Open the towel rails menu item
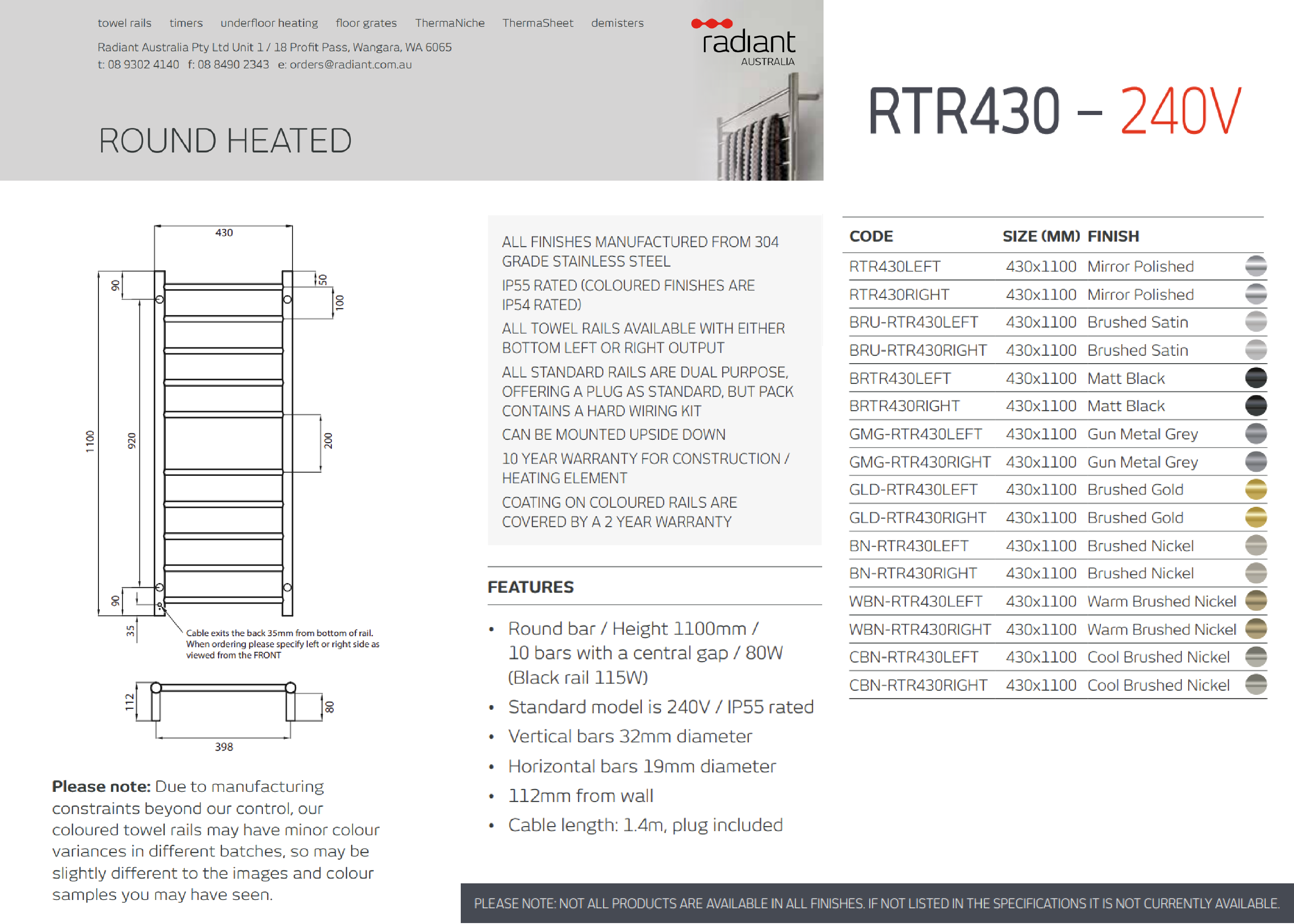This screenshot has height=924, width=1294. (x=124, y=23)
